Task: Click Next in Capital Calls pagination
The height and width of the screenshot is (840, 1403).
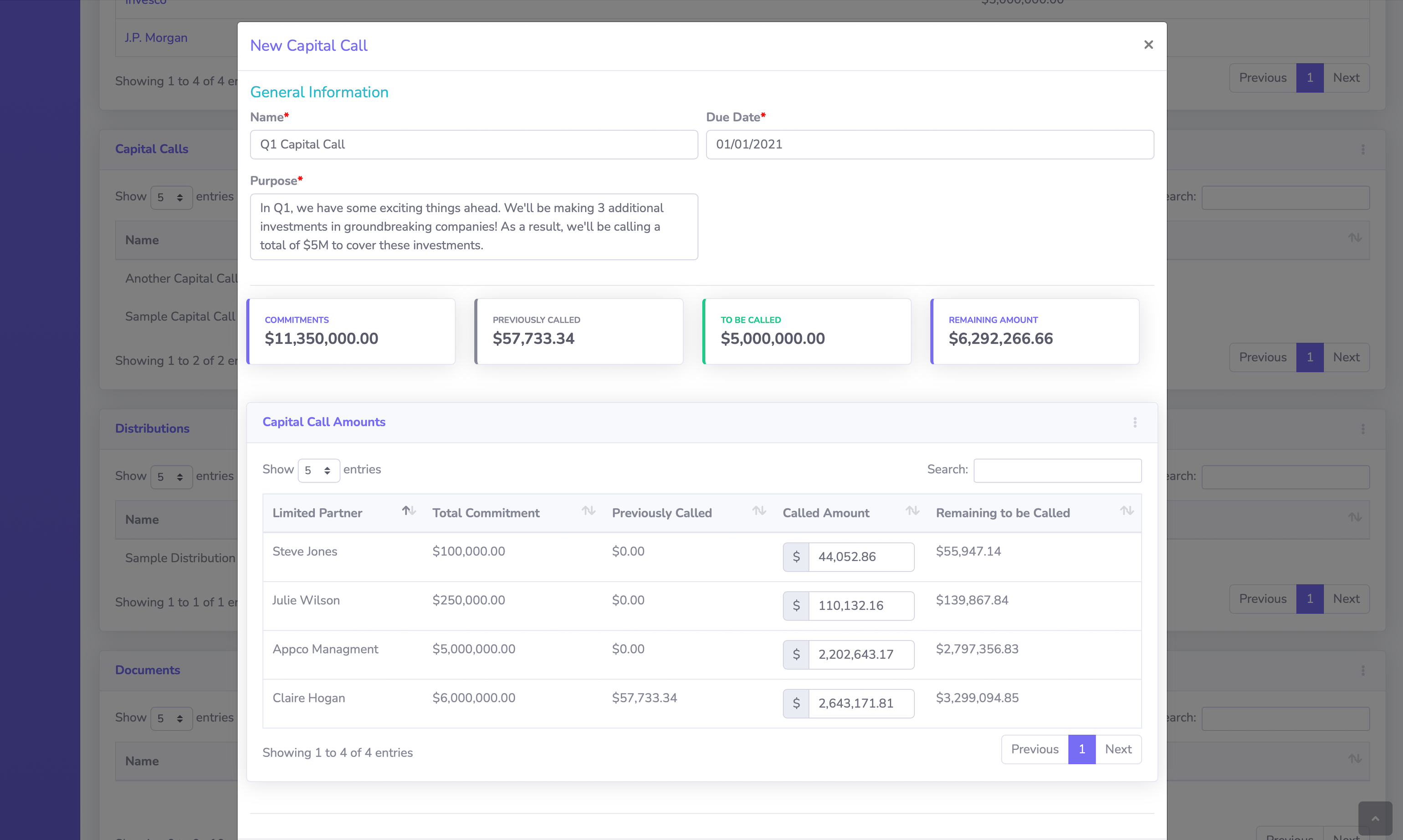Action: point(1346,357)
